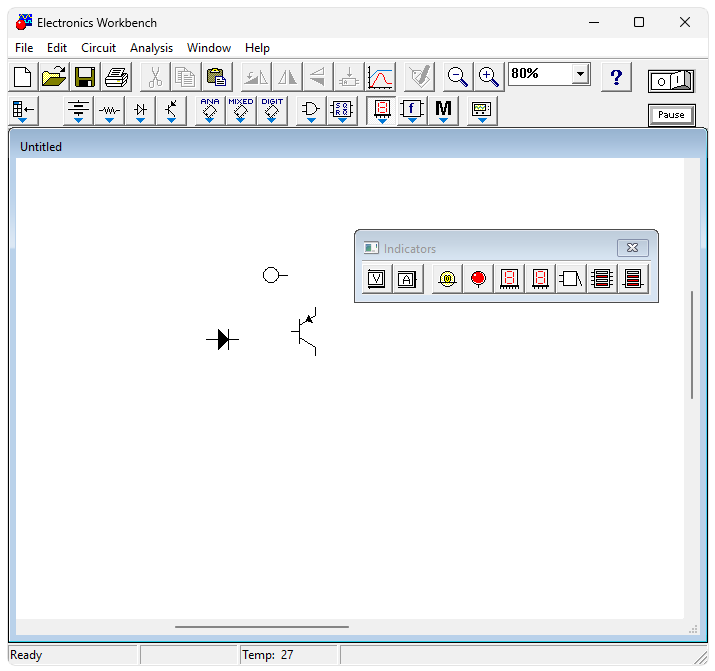Click the Rotate component icon
The width and height of the screenshot is (715, 671).
click(x=256, y=77)
